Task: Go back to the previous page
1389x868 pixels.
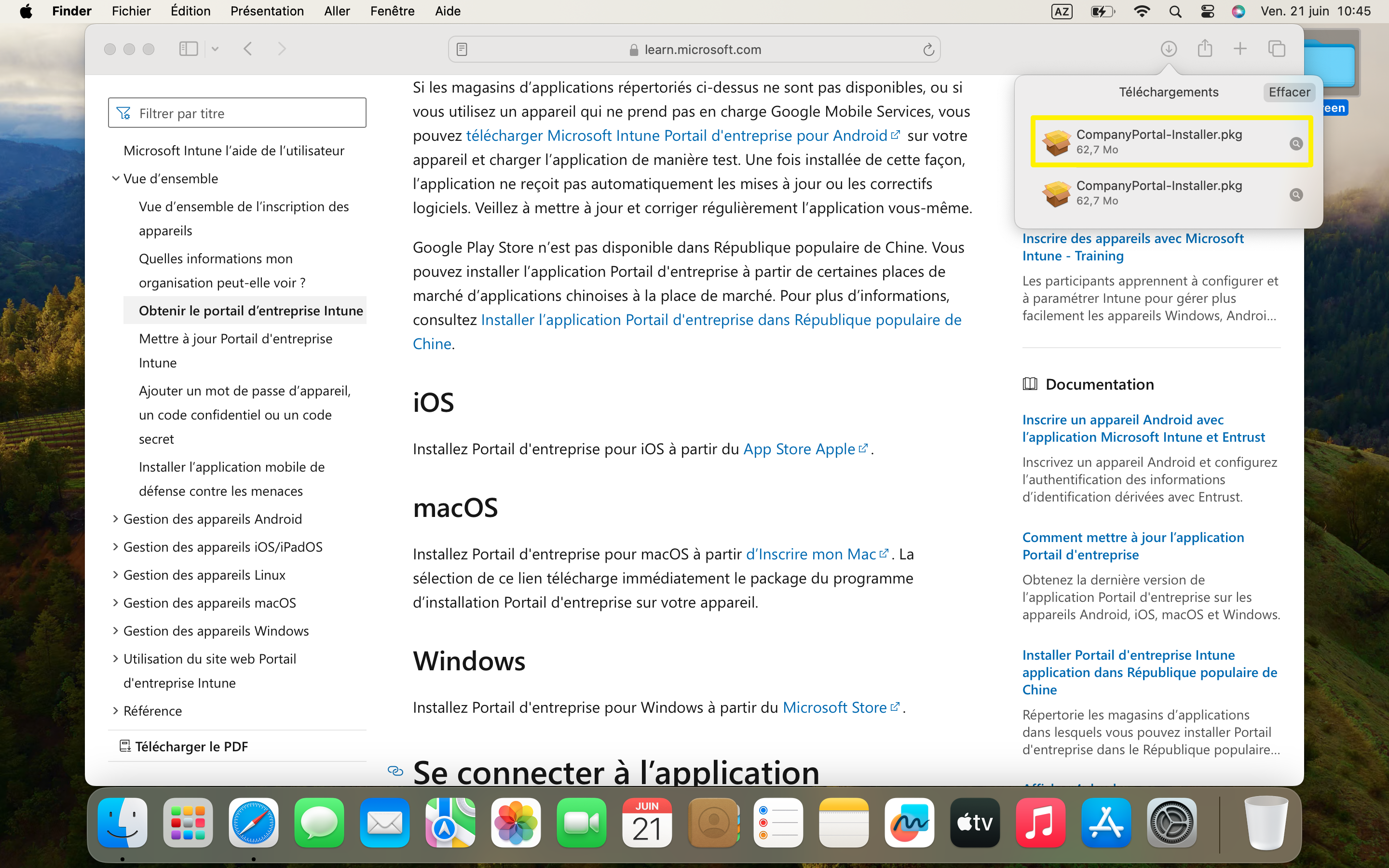Action: click(x=248, y=49)
